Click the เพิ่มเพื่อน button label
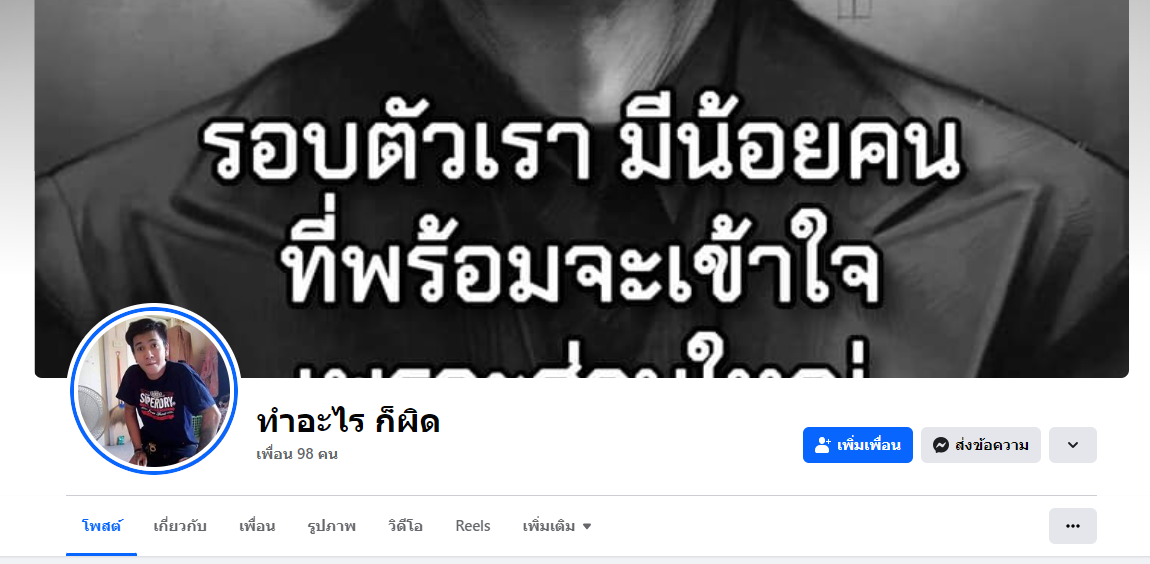The width and height of the screenshot is (1150, 564). pyautogui.click(x=869, y=445)
